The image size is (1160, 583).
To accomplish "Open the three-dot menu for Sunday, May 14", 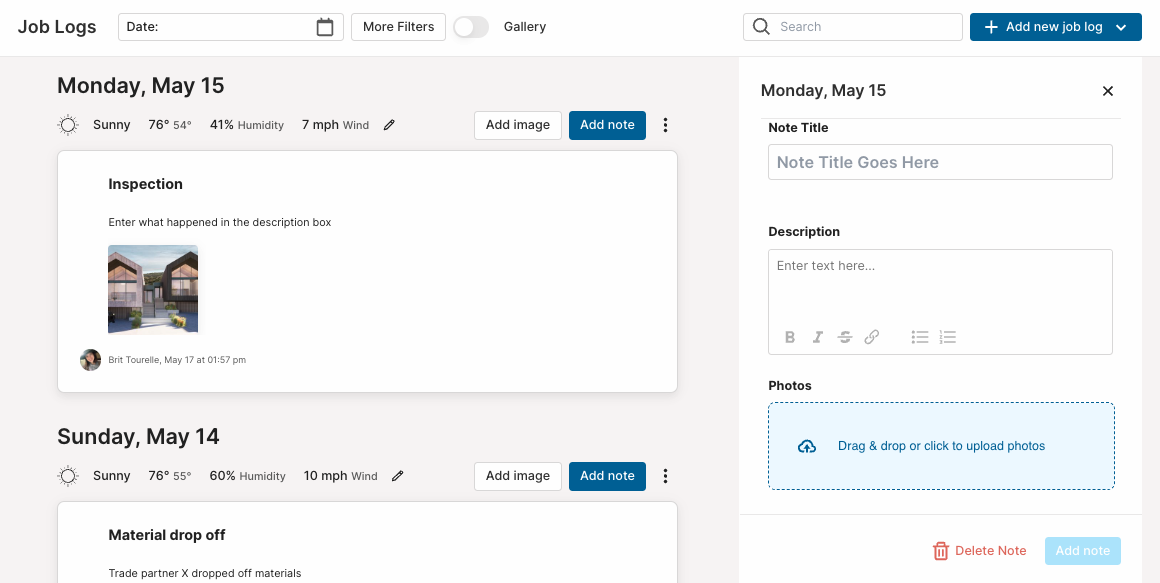I will (665, 476).
